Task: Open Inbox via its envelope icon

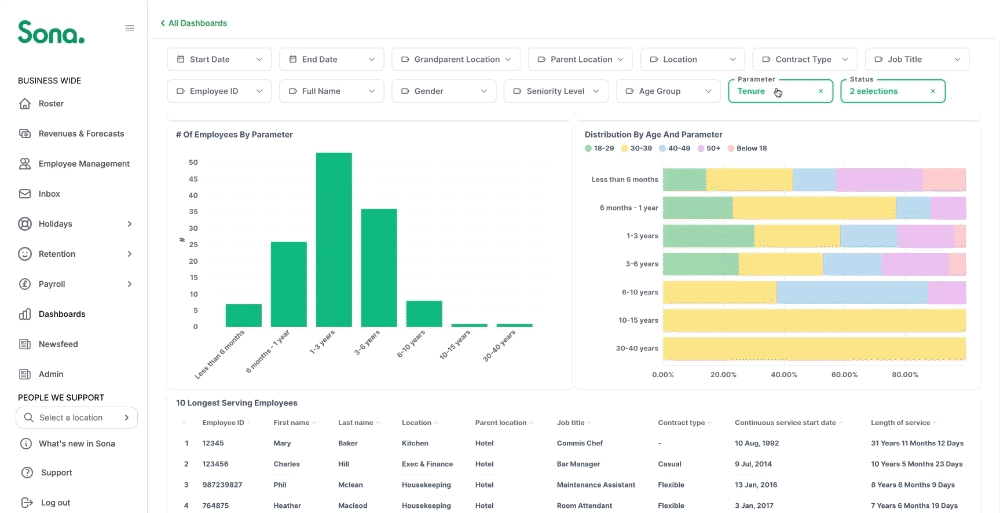Action: [25, 193]
